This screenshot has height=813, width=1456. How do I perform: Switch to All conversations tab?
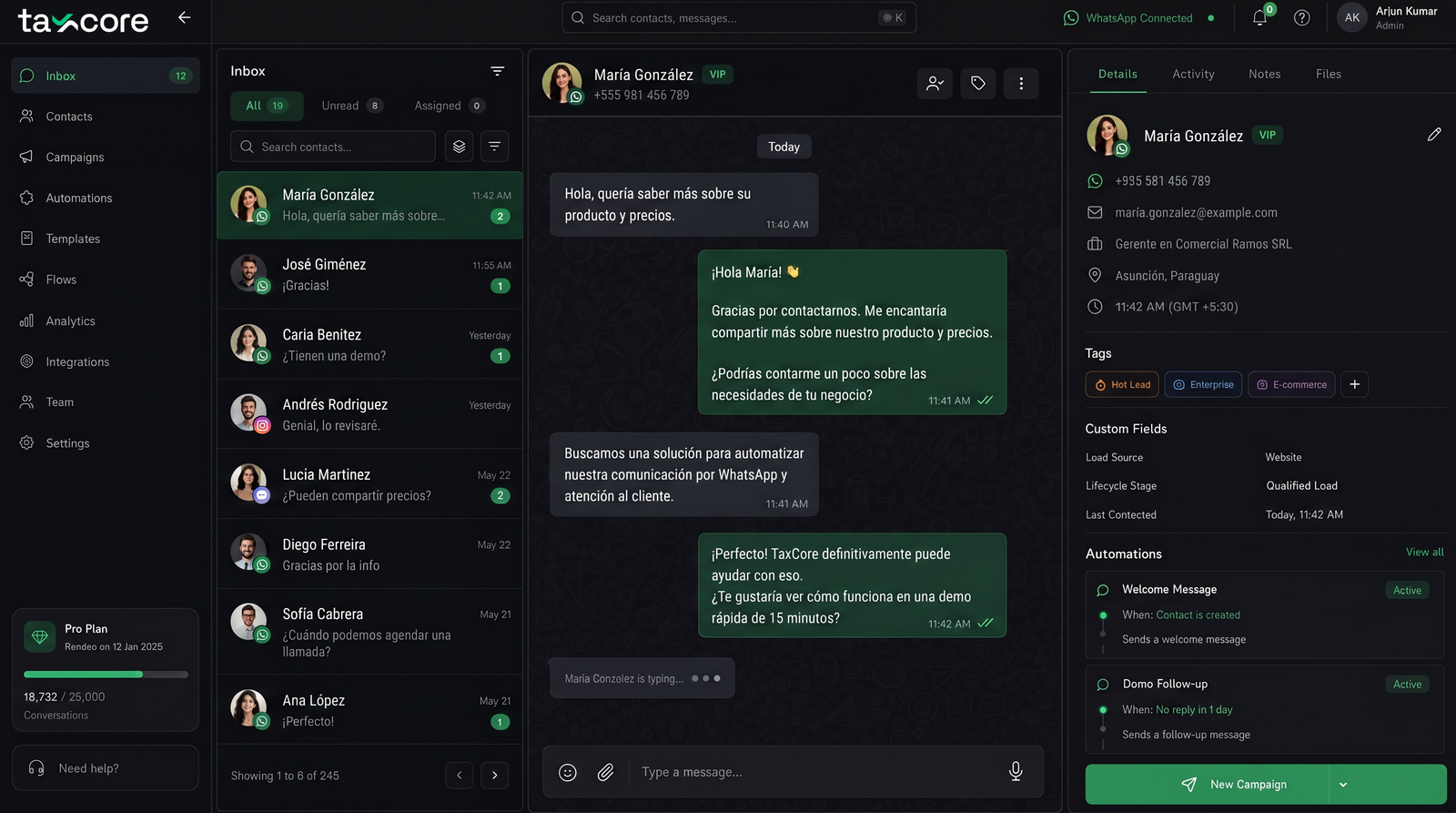[267, 106]
